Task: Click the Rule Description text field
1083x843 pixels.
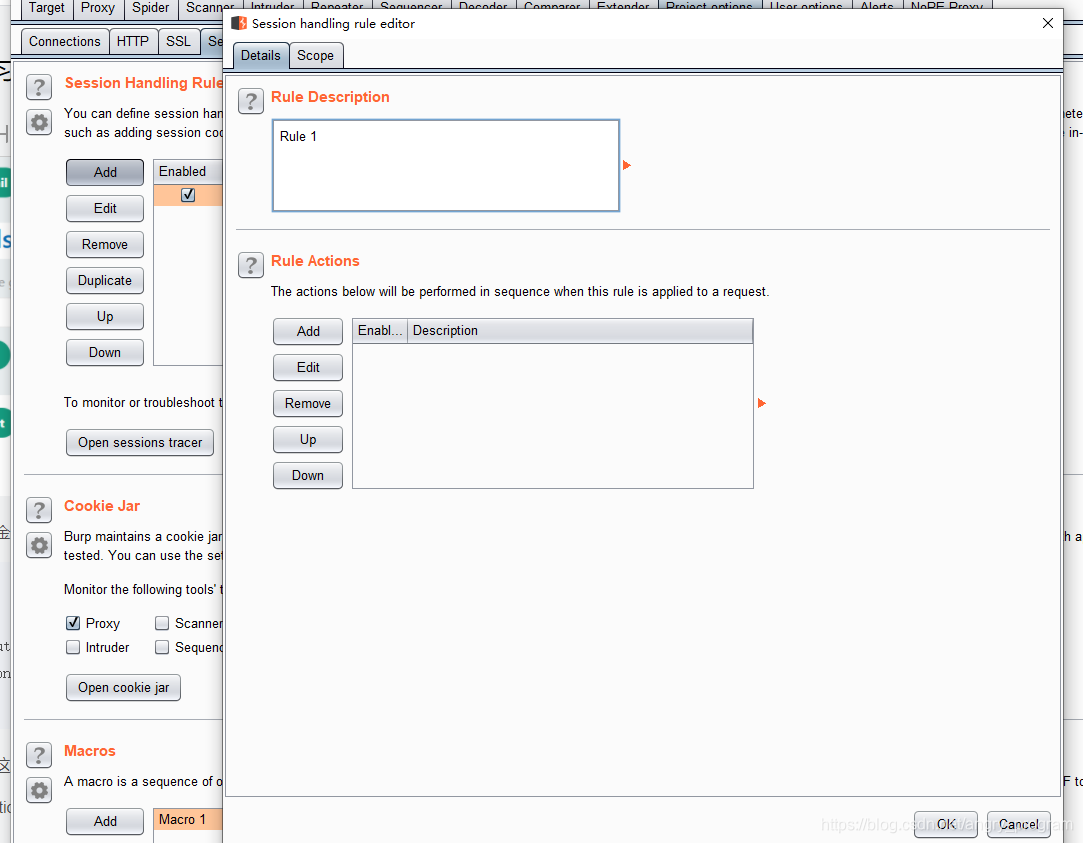Action: tap(446, 166)
